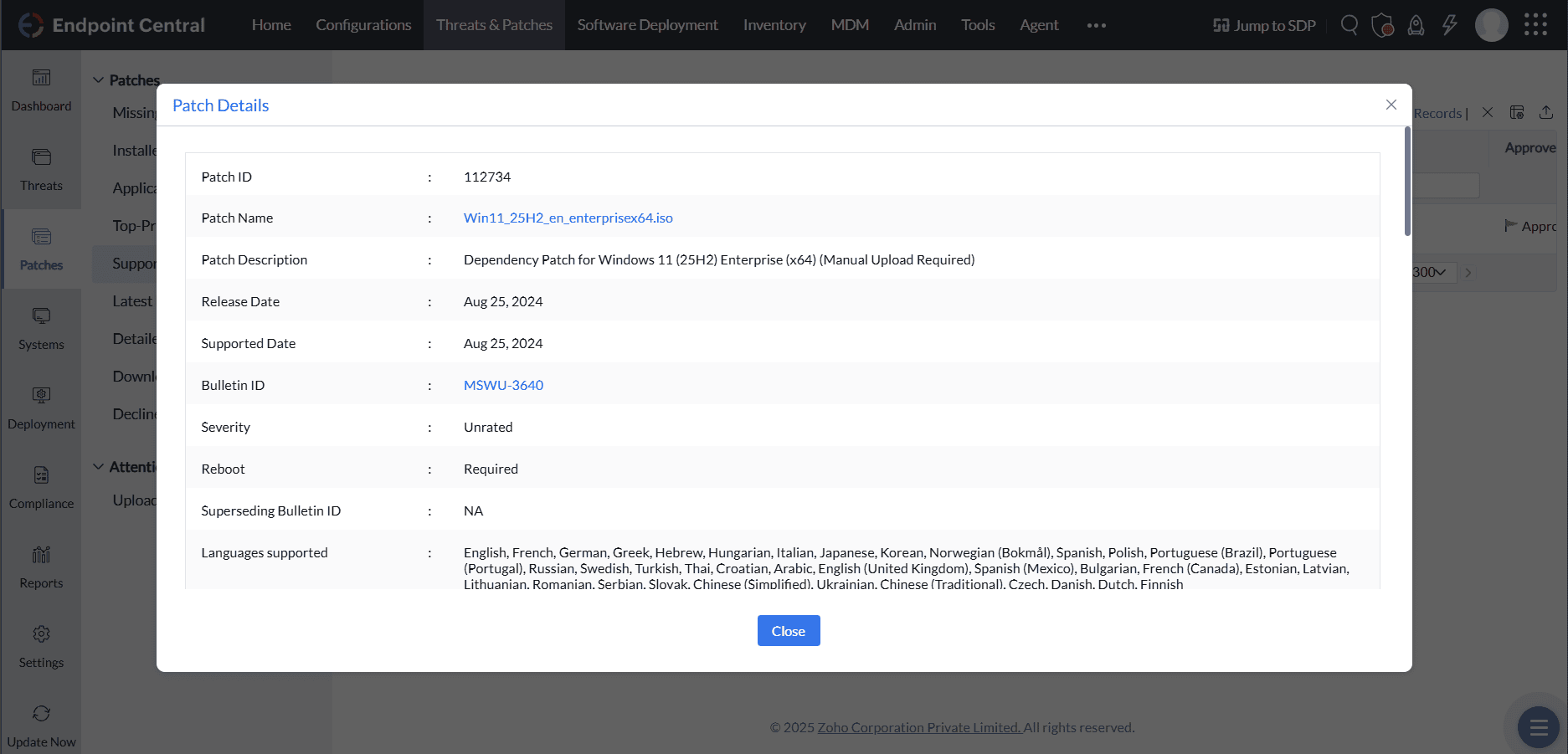Image resolution: width=1568 pixels, height=754 pixels.
Task: Open Reports in the left sidebar
Action: tap(41, 567)
